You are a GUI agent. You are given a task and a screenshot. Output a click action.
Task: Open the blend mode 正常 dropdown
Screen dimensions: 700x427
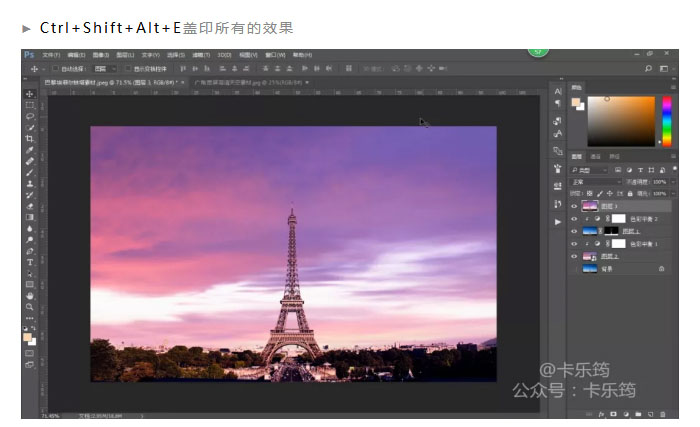pos(594,182)
